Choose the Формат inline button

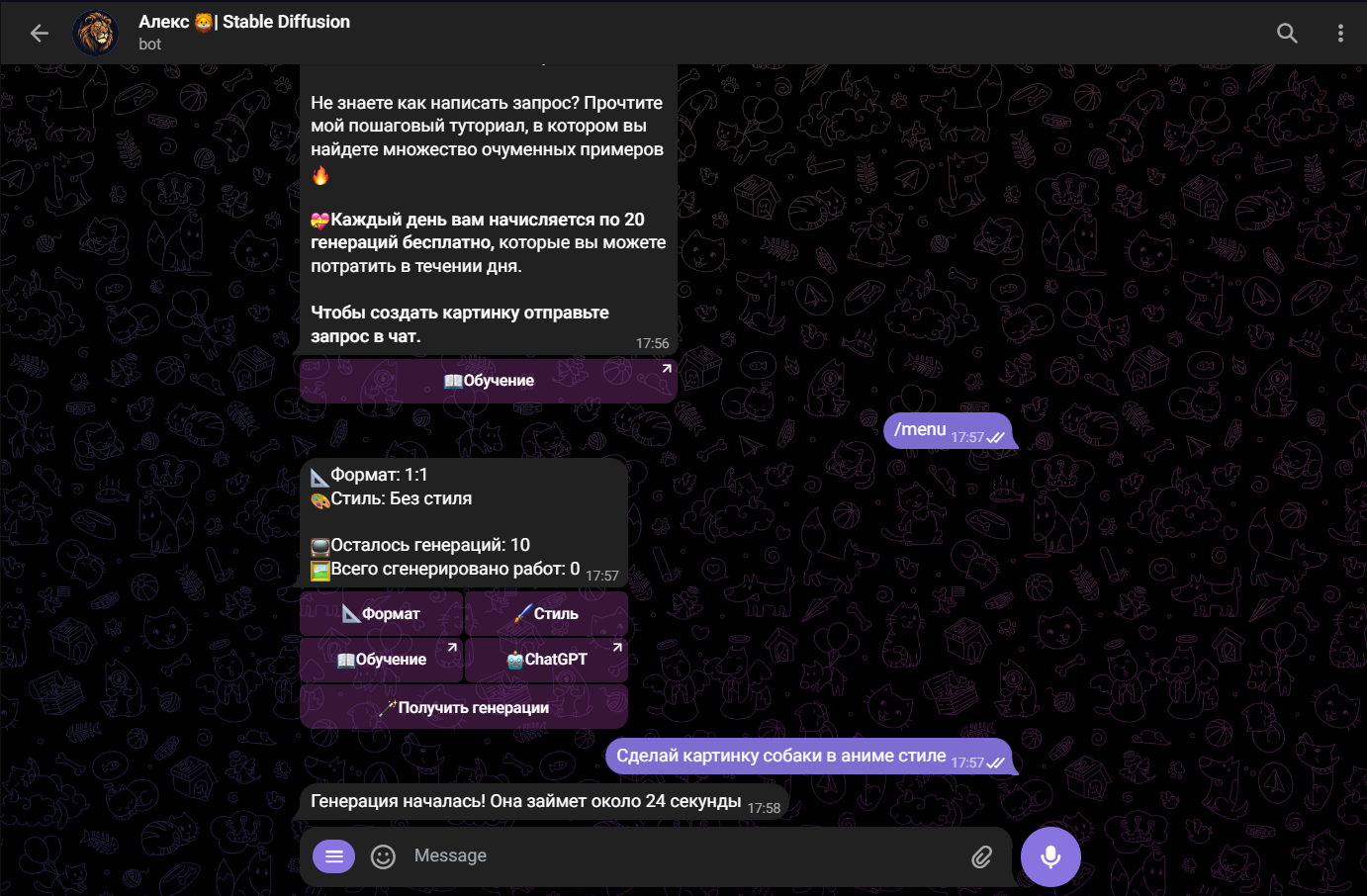pos(381,614)
